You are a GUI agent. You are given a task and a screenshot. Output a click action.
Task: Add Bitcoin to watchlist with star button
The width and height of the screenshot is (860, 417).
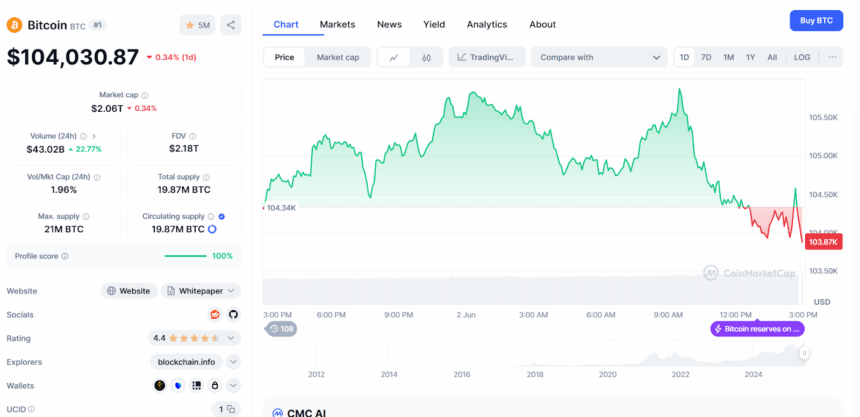pos(196,25)
